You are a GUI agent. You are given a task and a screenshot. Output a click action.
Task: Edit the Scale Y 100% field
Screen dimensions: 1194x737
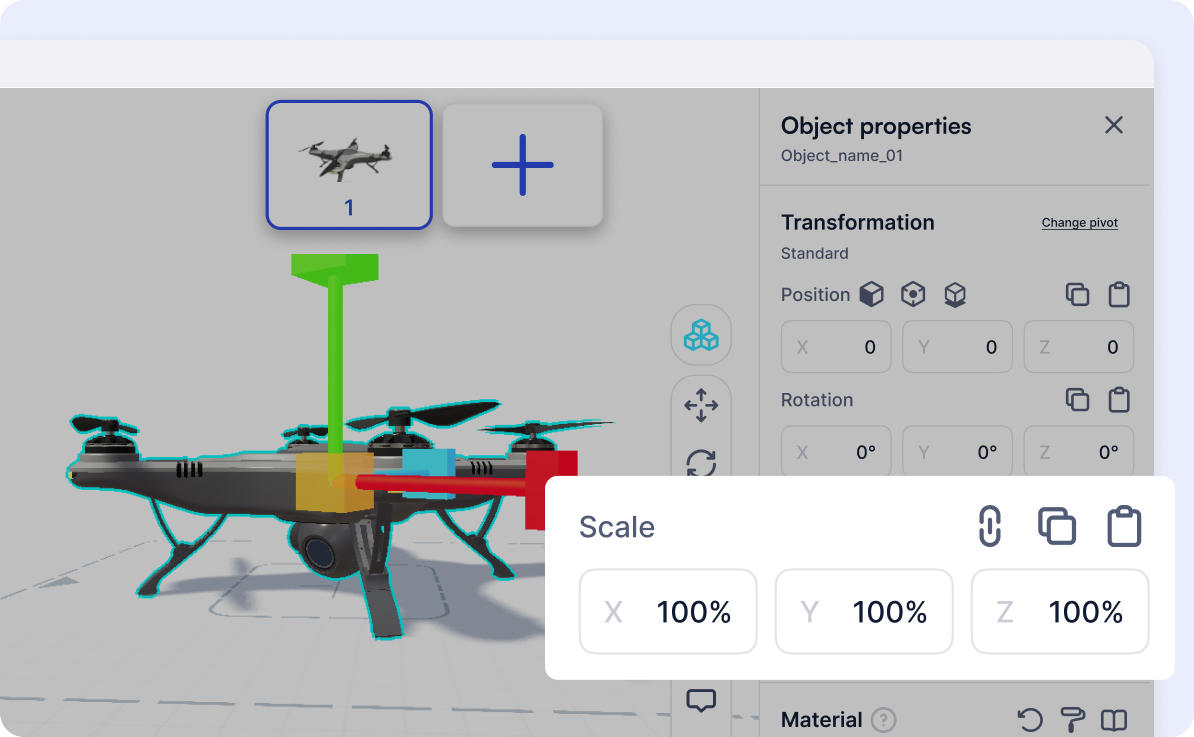click(x=864, y=611)
